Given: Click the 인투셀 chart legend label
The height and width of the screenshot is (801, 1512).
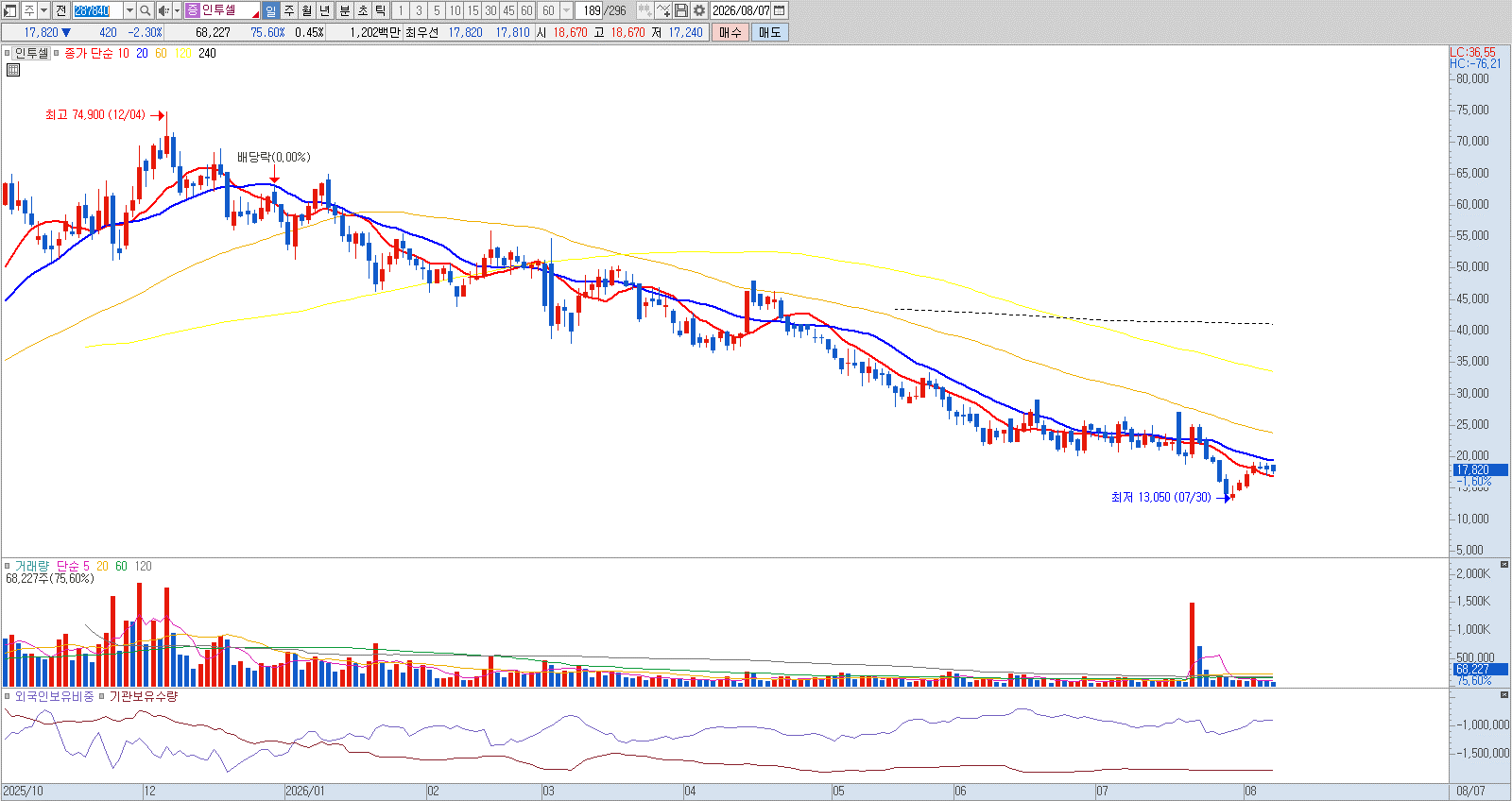Looking at the screenshot, I should pos(31,54).
